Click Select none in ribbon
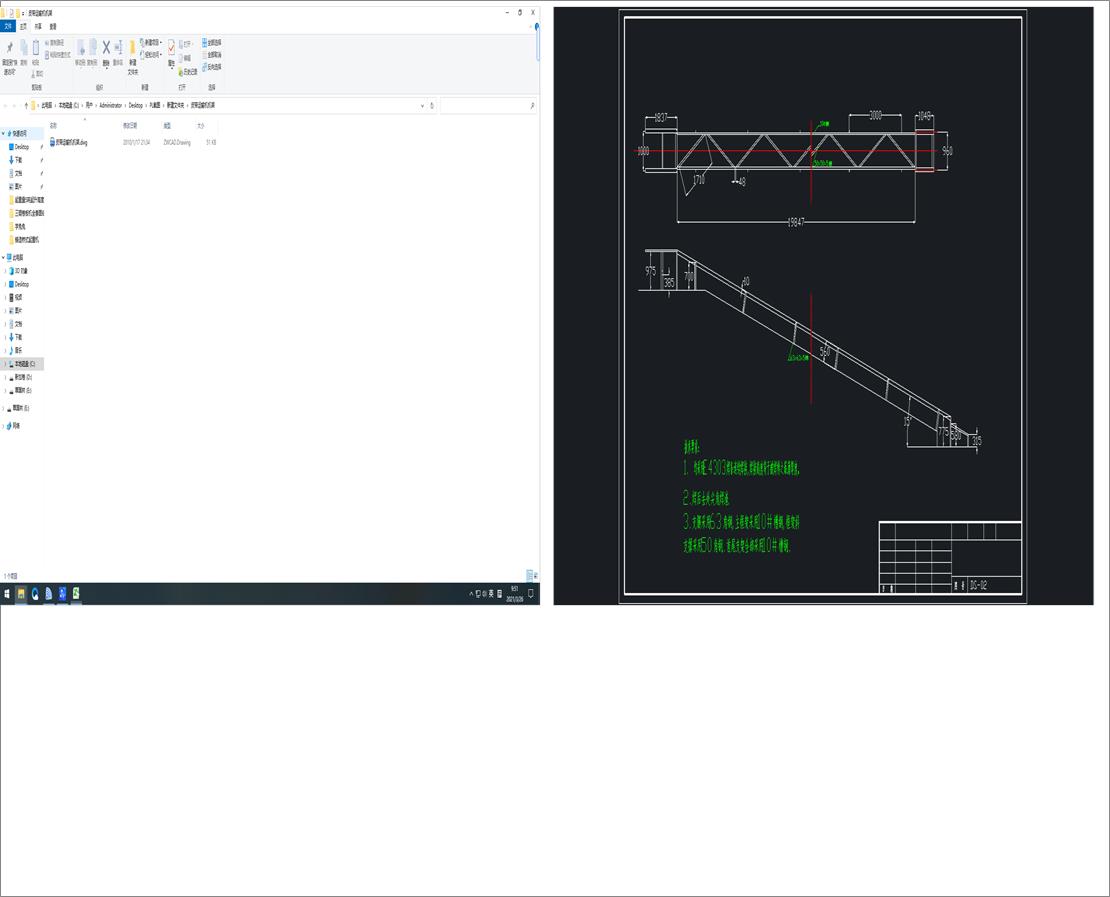Image resolution: width=1110 pixels, height=897 pixels. 212,55
